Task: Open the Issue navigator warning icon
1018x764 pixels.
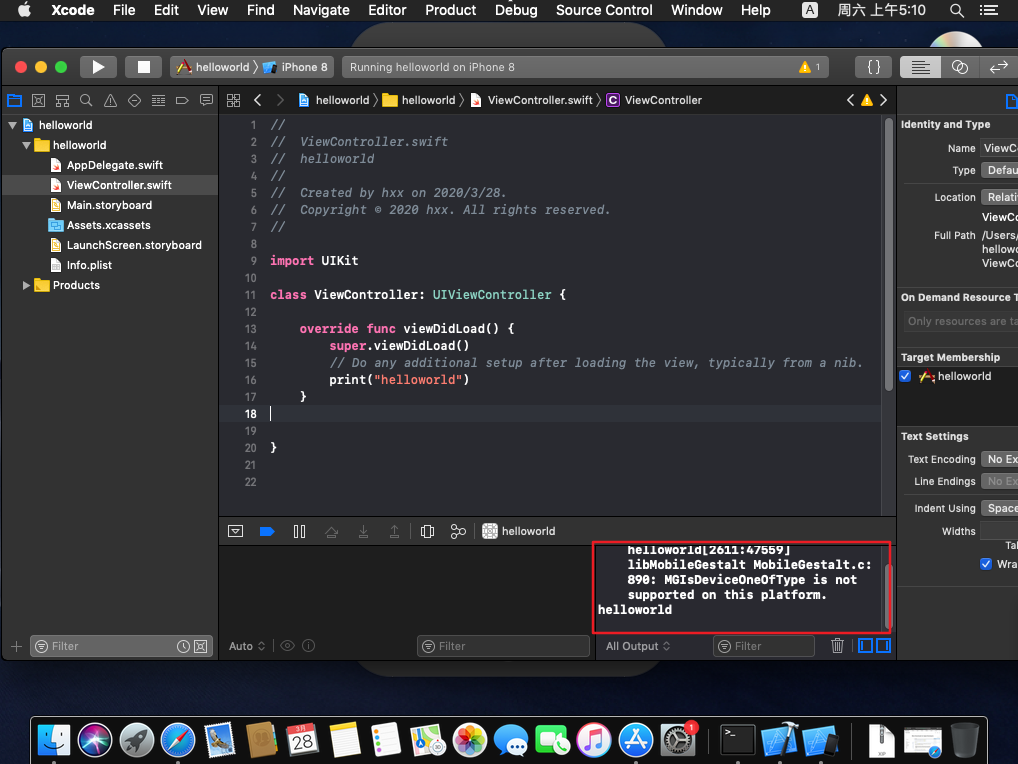Action: pyautogui.click(x=110, y=100)
